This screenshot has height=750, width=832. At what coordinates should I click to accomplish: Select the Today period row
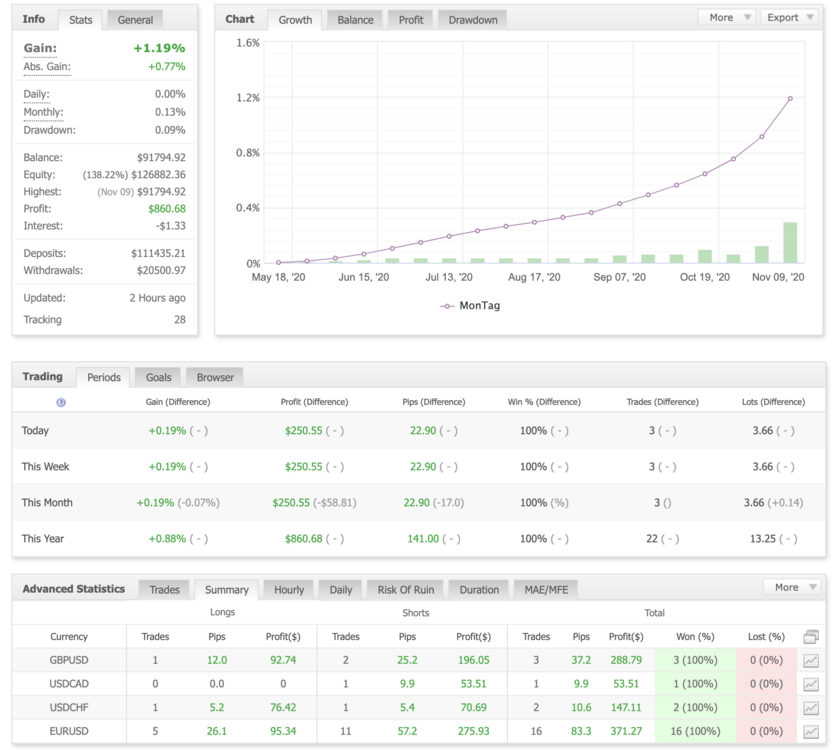point(419,430)
